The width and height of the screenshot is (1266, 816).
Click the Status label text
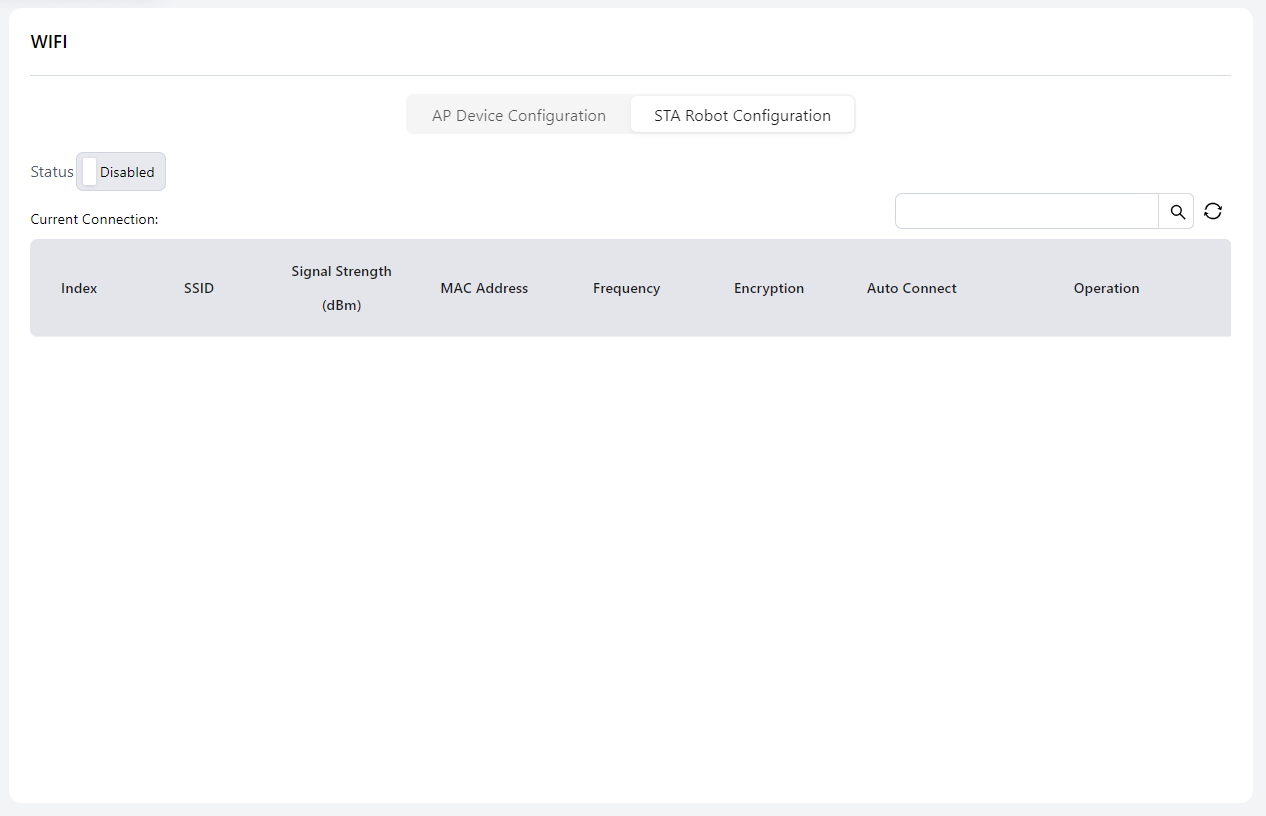click(x=52, y=172)
